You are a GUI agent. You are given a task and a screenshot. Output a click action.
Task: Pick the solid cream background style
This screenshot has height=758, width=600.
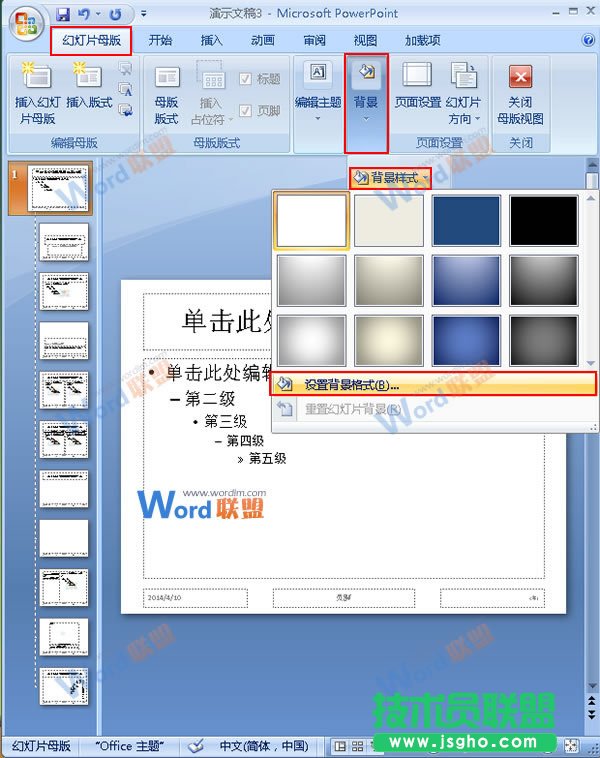(x=389, y=220)
